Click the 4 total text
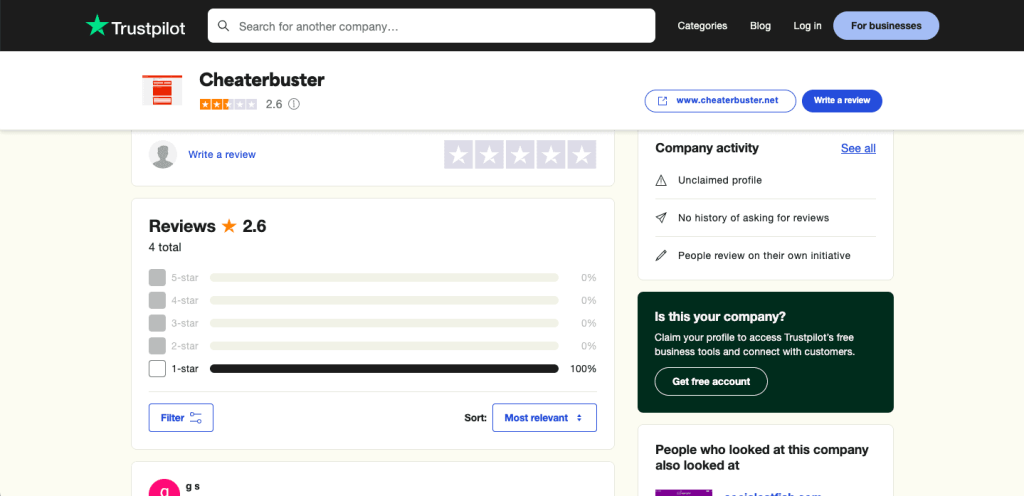Screen dimensions: 1024x496 click(x=165, y=247)
